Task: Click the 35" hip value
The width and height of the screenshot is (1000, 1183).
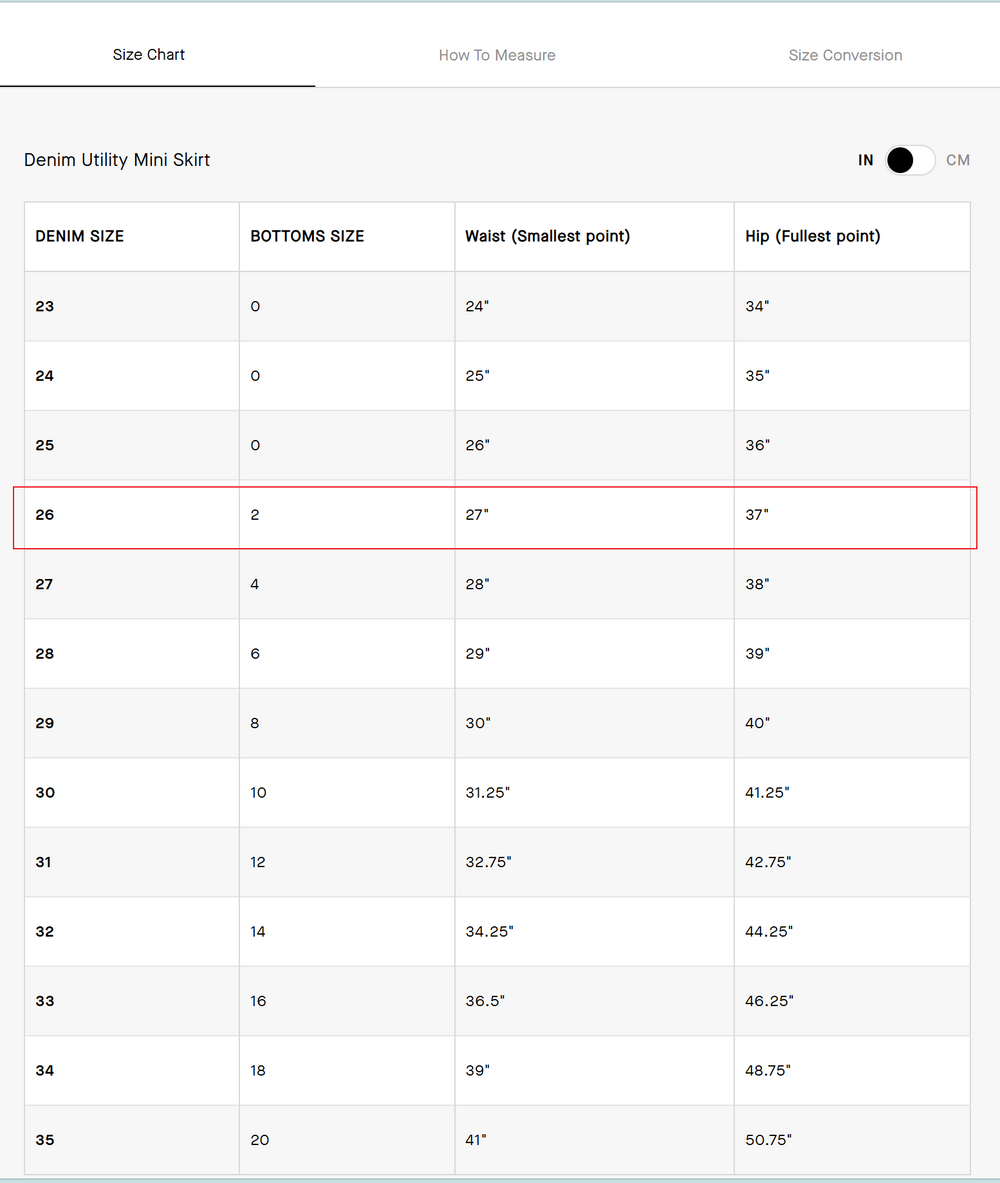Action: pos(757,376)
